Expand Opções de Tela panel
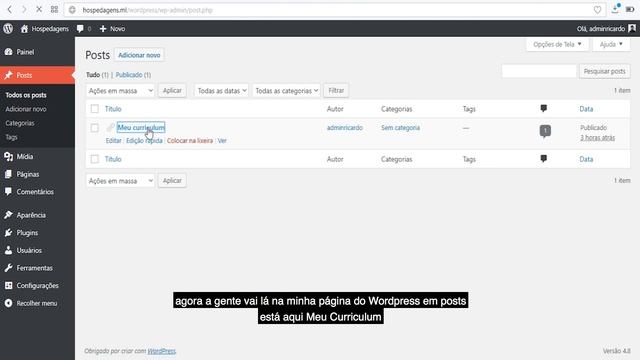The height and width of the screenshot is (360, 640). pyautogui.click(x=557, y=44)
